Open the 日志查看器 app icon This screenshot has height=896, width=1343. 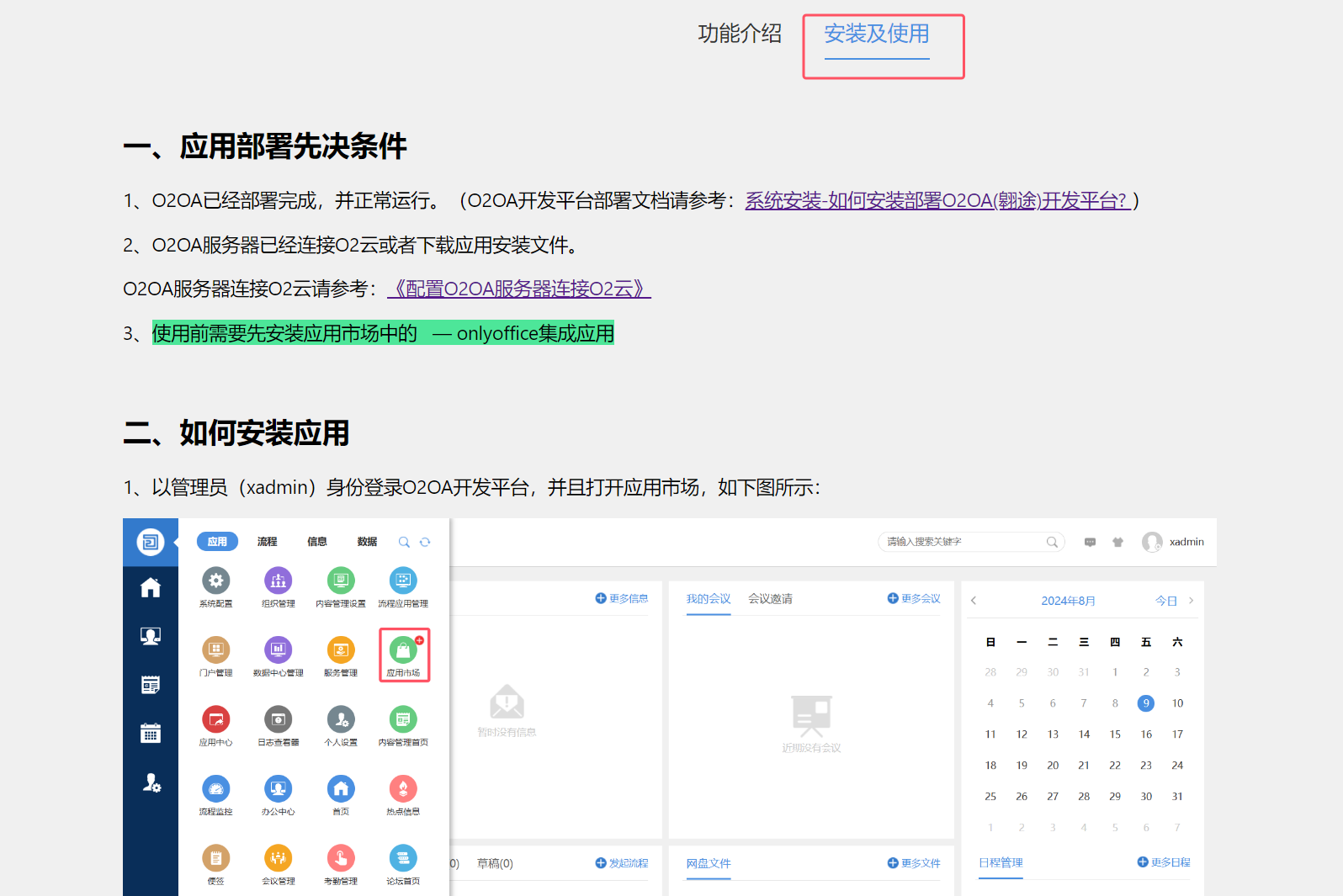279,719
